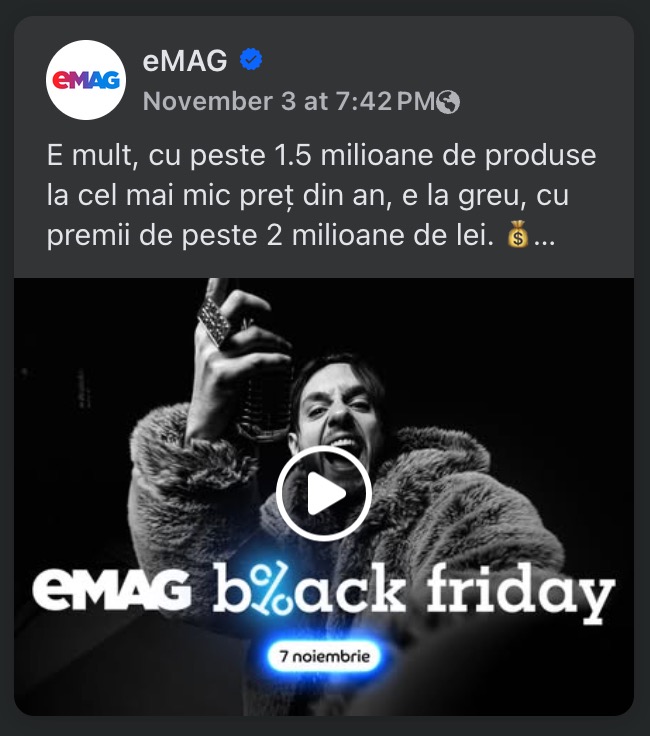Click the money bag emoji
The image size is (650, 736).
(x=518, y=234)
